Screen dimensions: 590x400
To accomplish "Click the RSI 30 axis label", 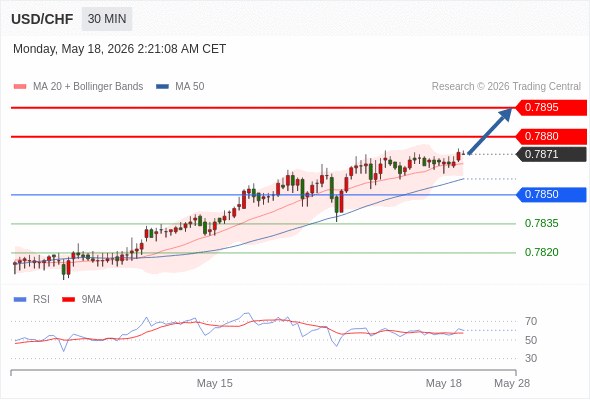I will coord(531,358).
